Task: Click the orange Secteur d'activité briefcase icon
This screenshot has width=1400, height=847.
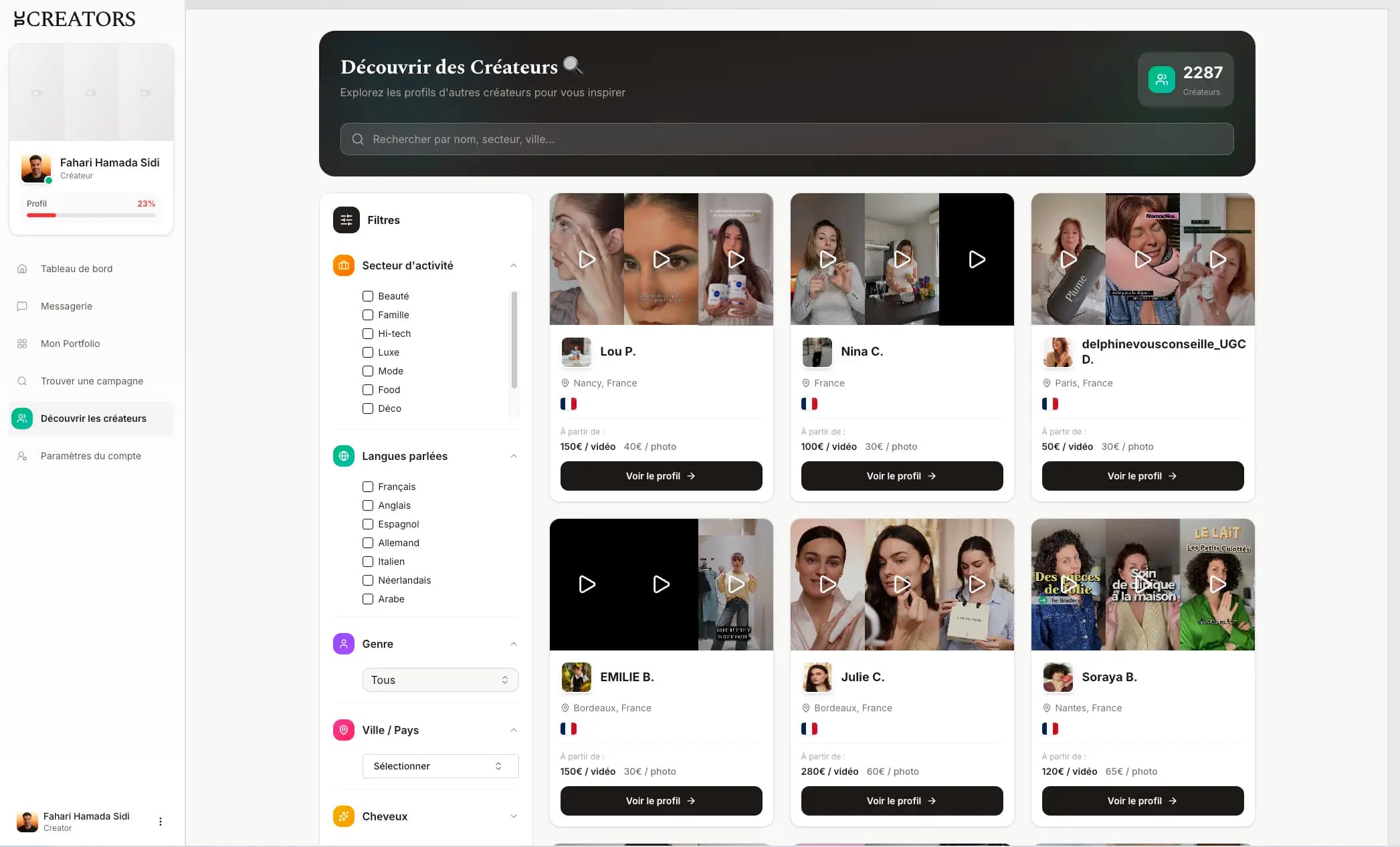Action: click(343, 265)
